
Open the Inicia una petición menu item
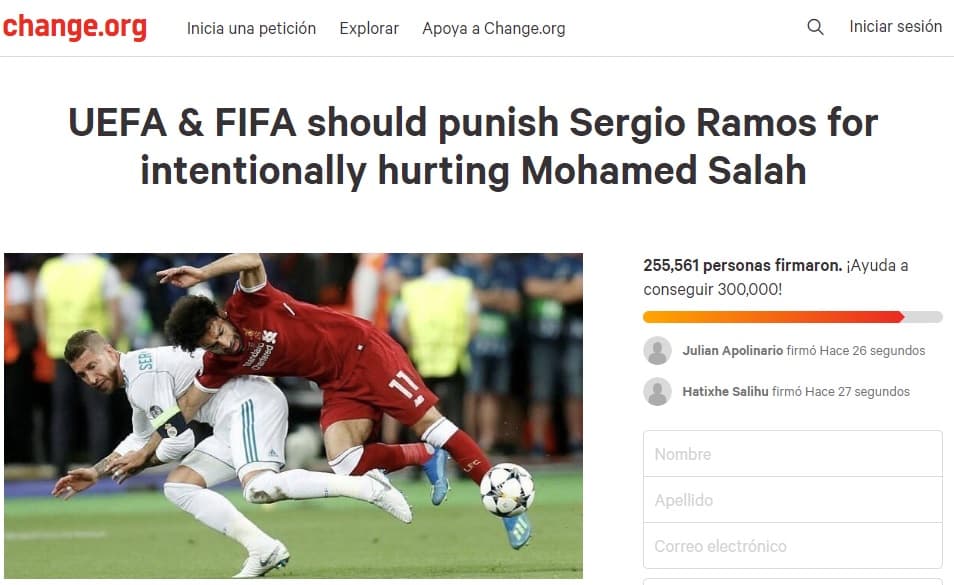[x=251, y=29]
